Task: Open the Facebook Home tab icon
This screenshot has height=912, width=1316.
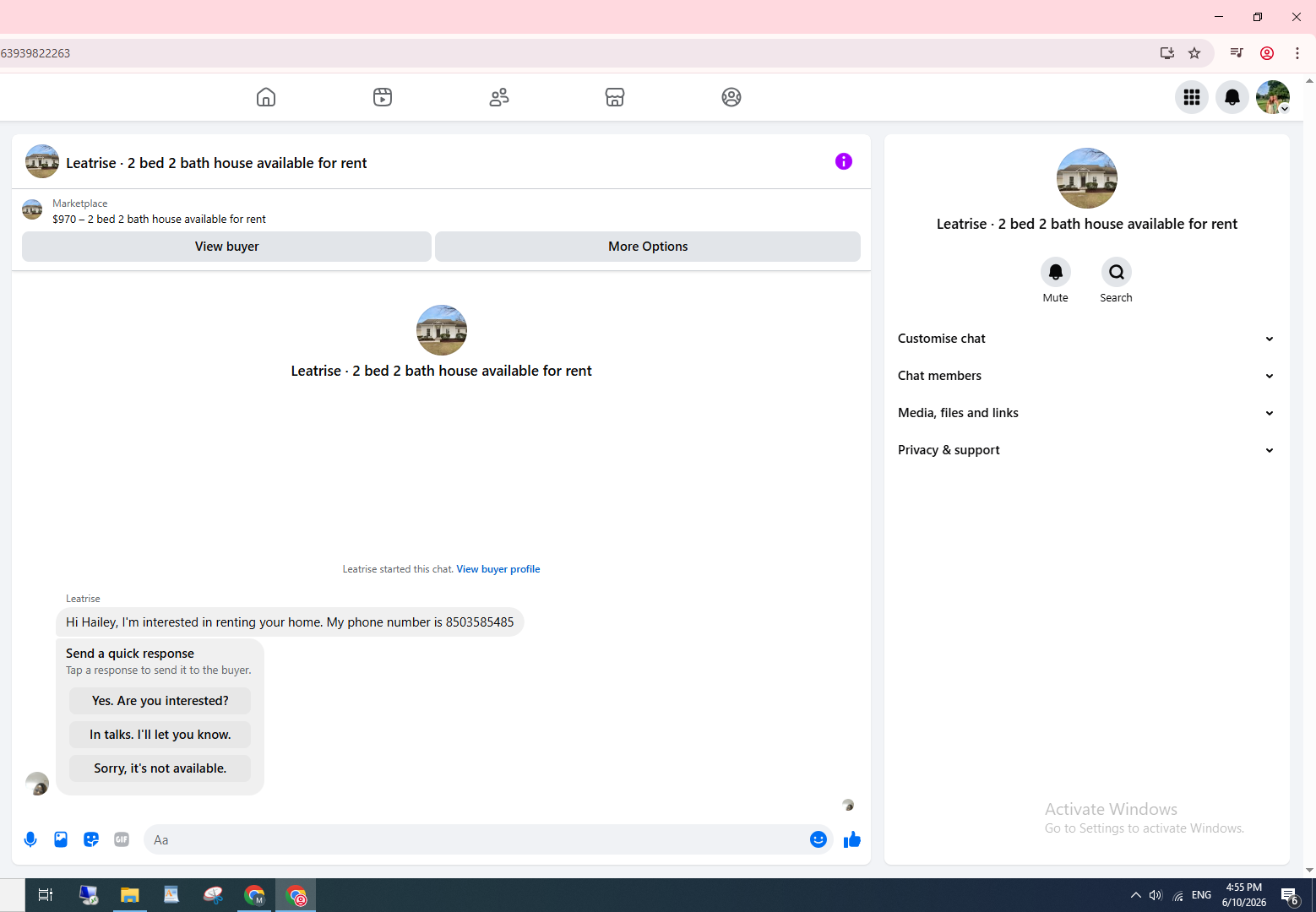Action: click(266, 97)
